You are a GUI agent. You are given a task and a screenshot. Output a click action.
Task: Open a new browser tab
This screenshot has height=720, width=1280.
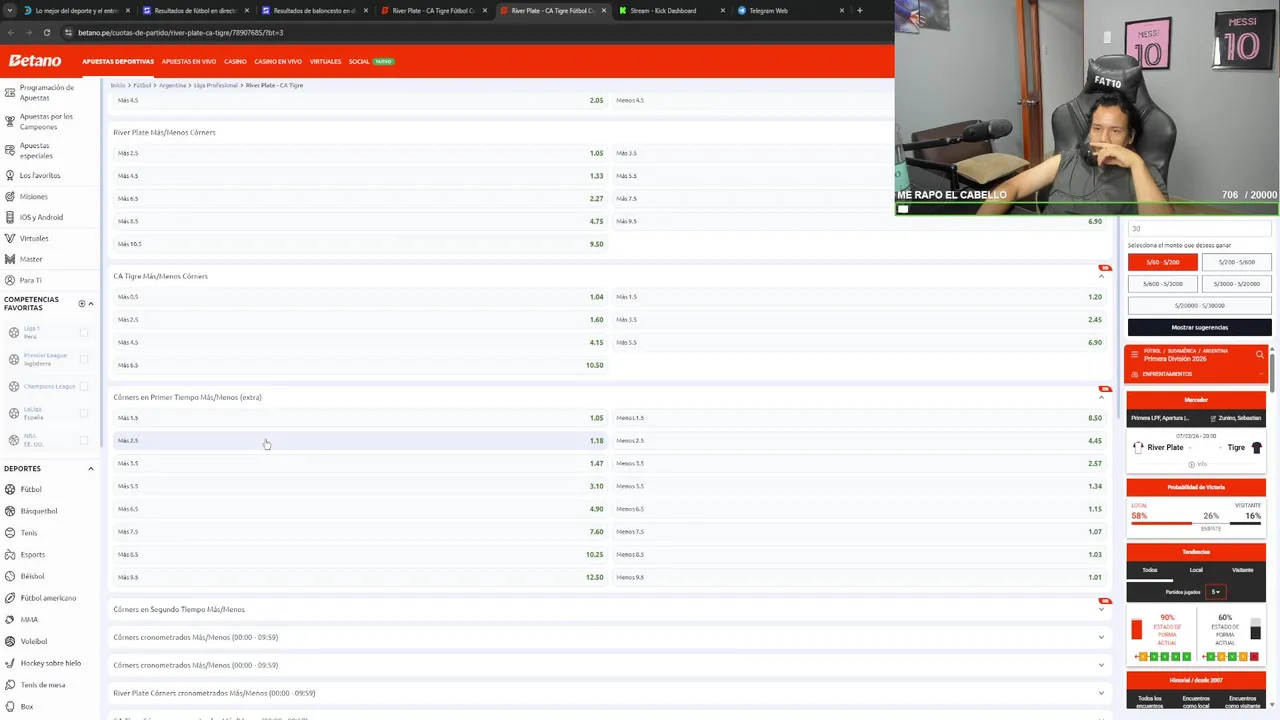coord(859,10)
